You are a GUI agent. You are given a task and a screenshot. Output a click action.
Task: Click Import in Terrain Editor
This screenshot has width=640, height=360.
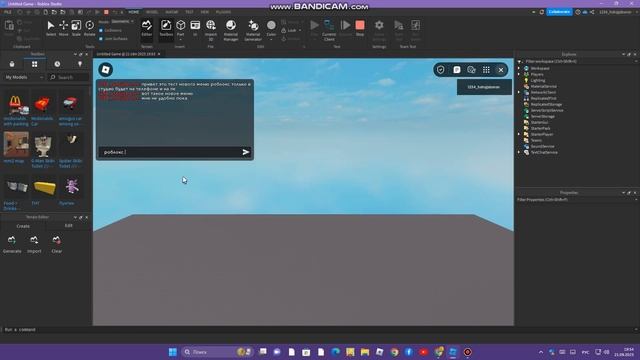tap(34, 244)
